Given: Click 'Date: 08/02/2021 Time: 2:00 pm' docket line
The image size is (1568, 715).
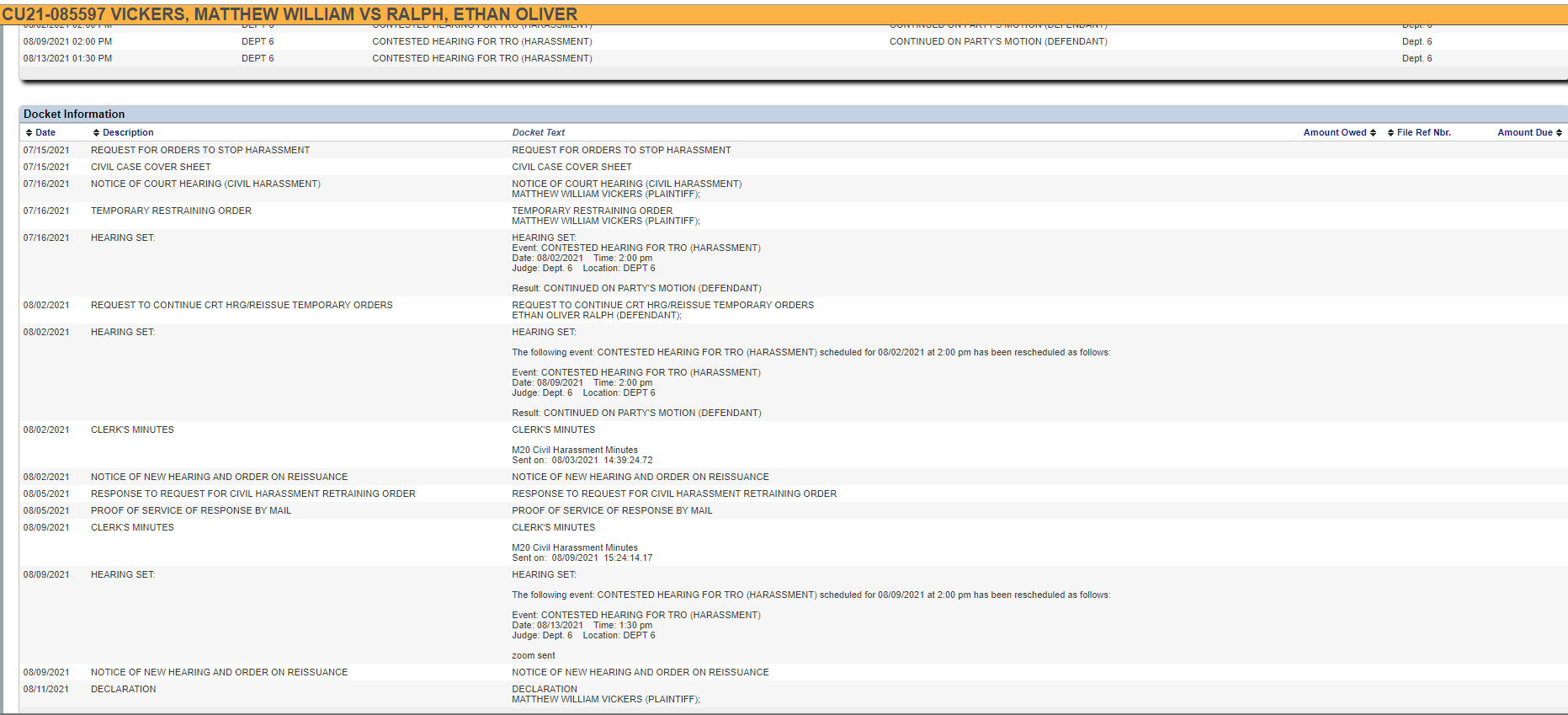Looking at the screenshot, I should pyautogui.click(x=582, y=258).
